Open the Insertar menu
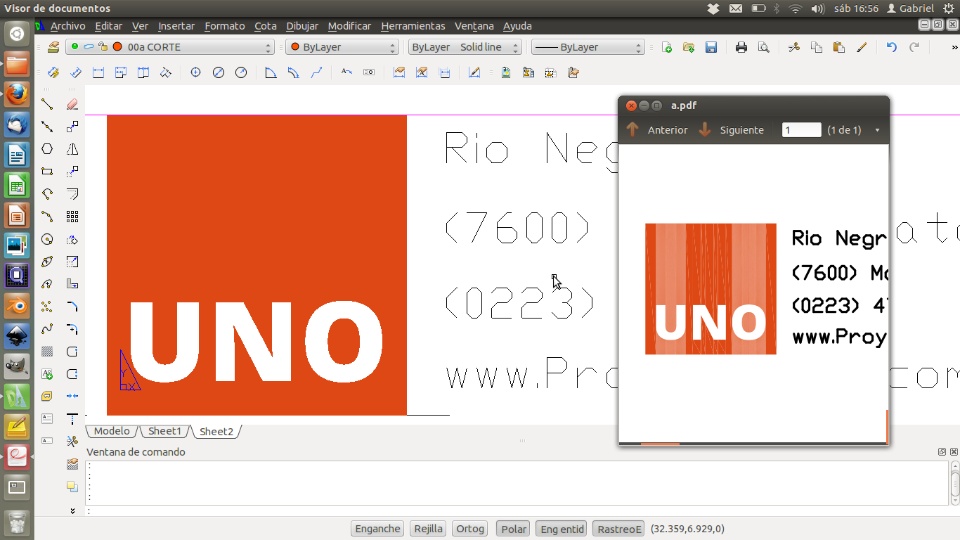The width and height of the screenshot is (960, 540). click(x=176, y=26)
